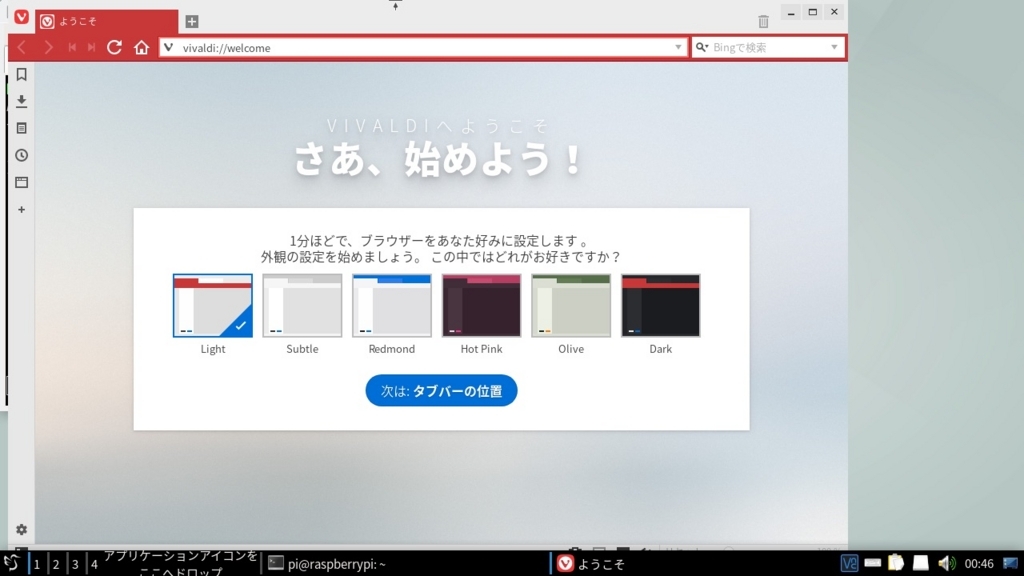Click the Hot Pink theme label

(x=481, y=349)
